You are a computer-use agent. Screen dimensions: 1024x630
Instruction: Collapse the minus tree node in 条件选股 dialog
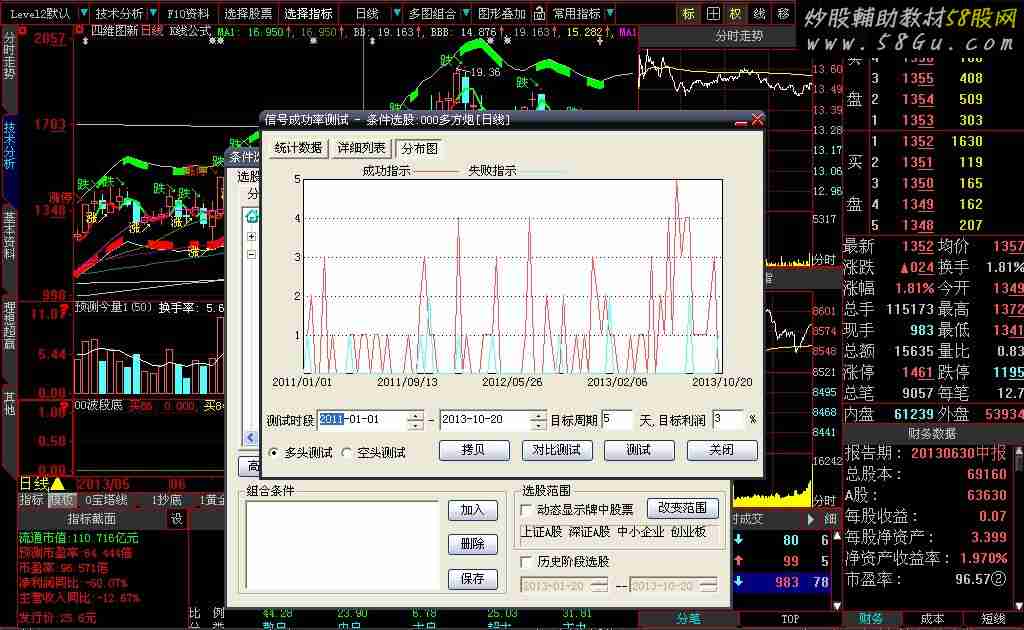coord(251,255)
